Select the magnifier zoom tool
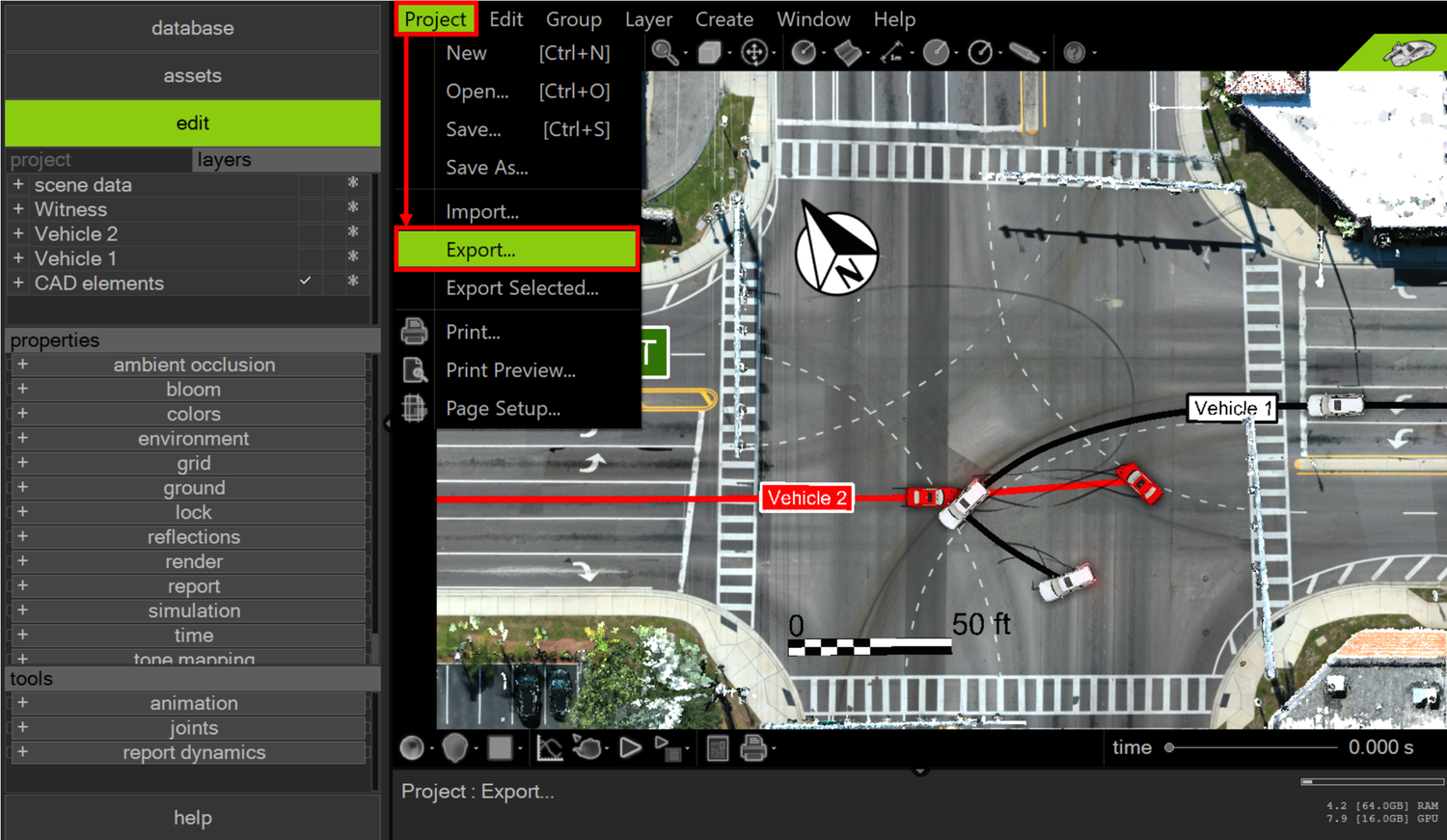The height and width of the screenshot is (840, 1447). (x=664, y=52)
